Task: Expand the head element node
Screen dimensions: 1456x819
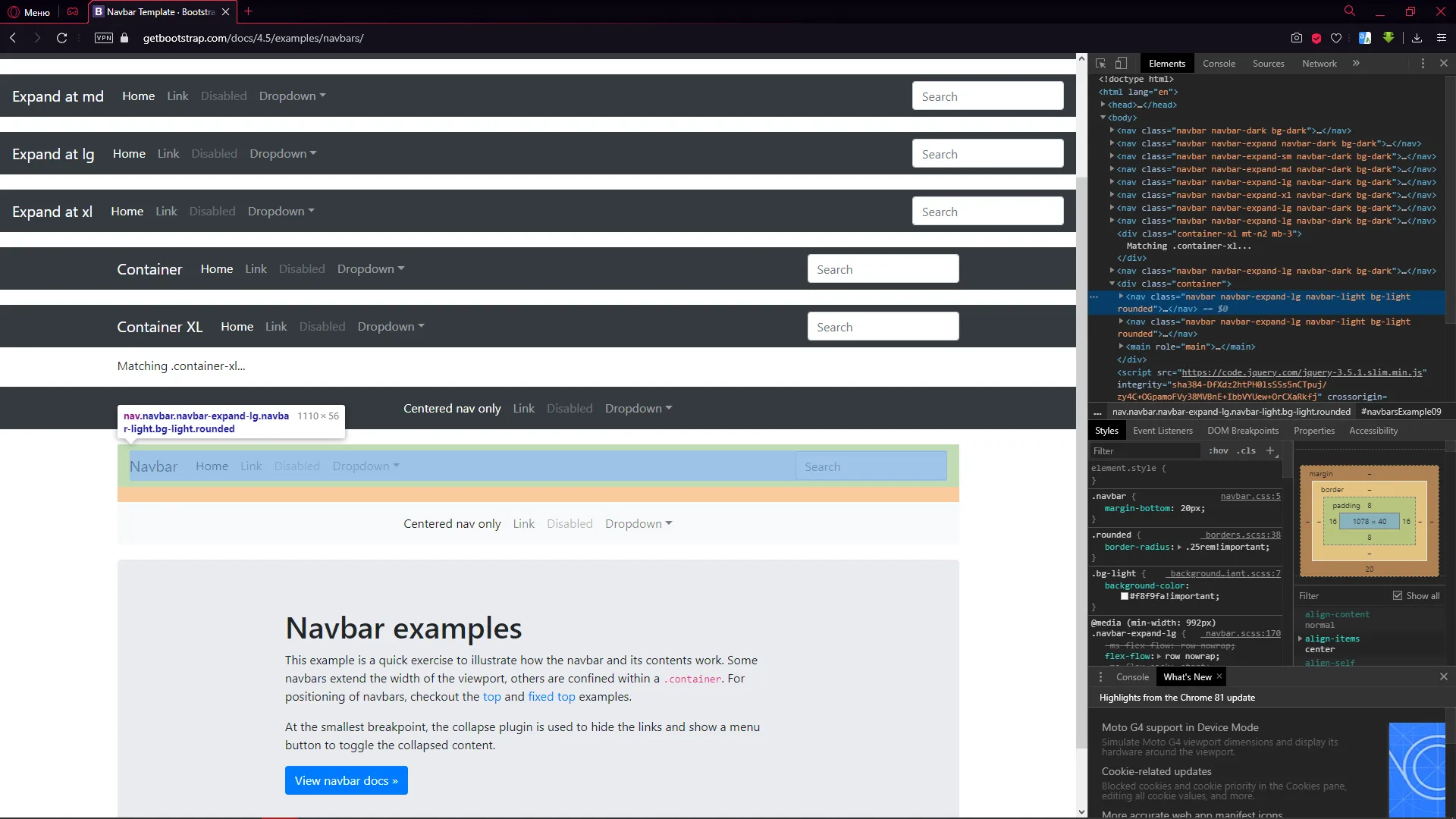Action: 1103,105
